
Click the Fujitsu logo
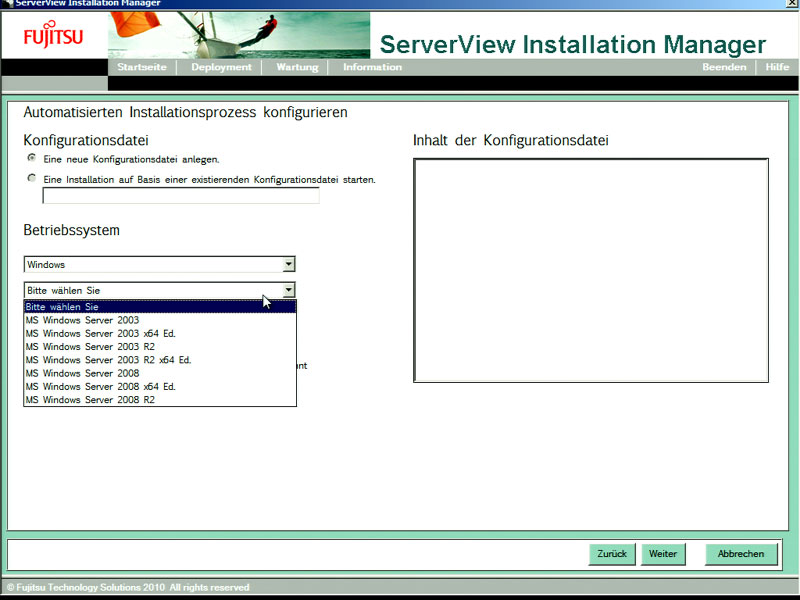53,34
